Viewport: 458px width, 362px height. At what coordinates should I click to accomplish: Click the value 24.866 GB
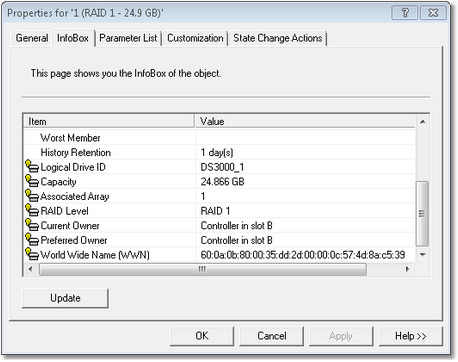pos(222,181)
